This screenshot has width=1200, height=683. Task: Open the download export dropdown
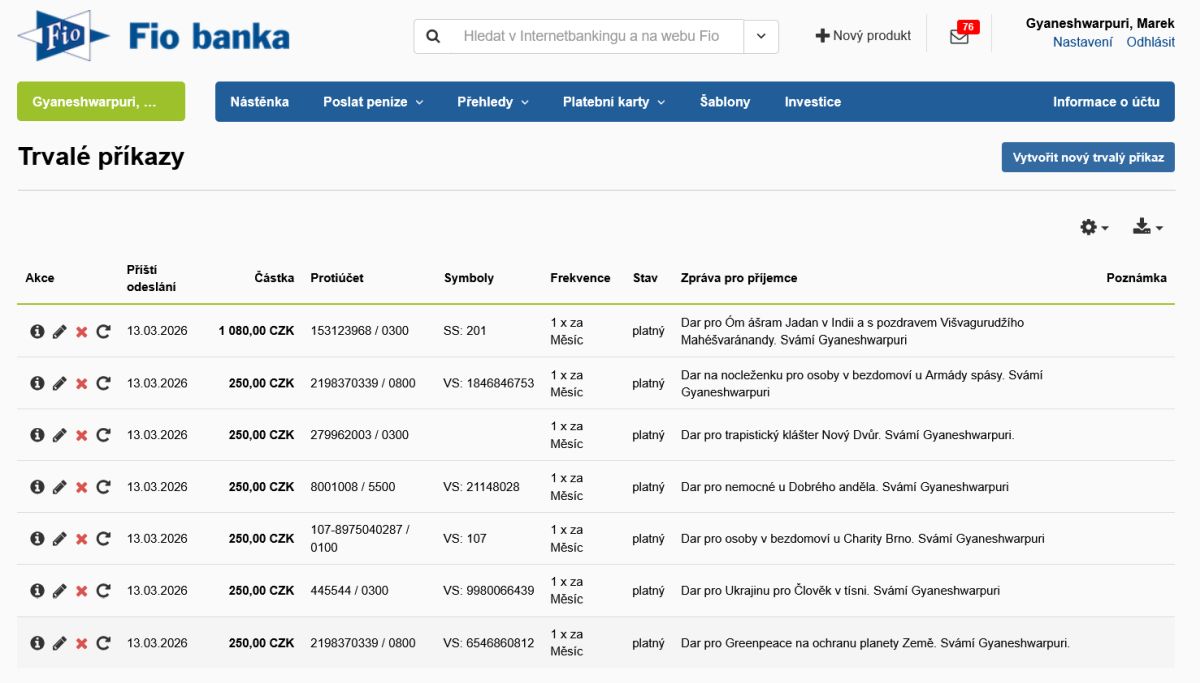(x=1147, y=228)
